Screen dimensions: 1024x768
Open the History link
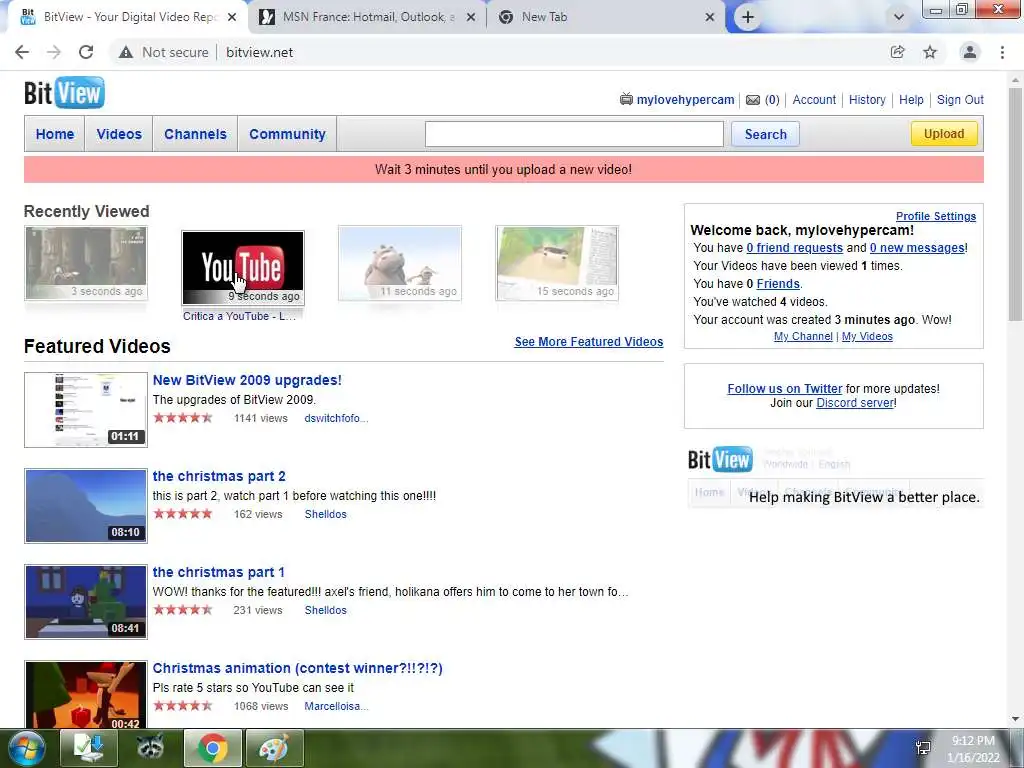click(867, 100)
